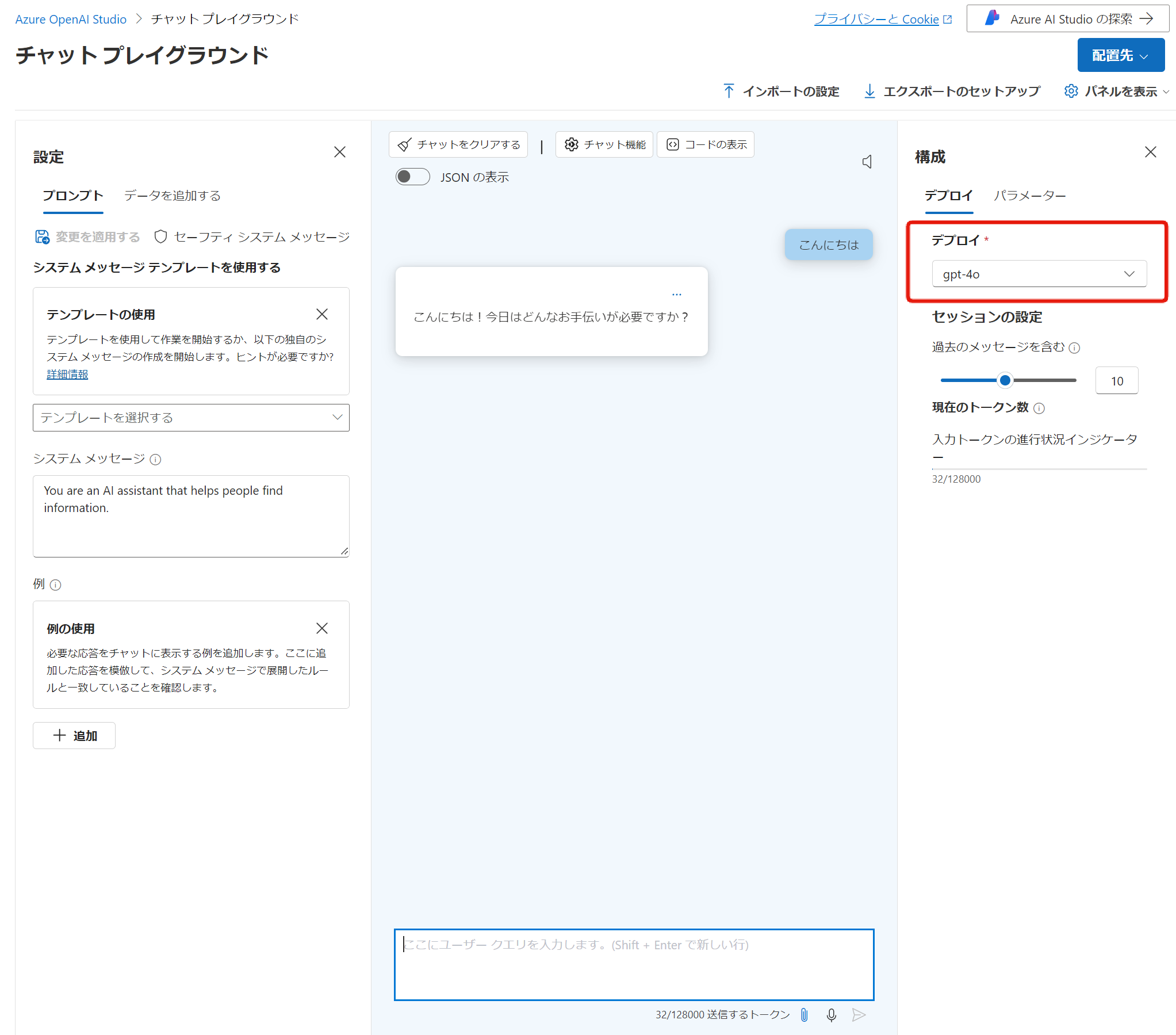This screenshot has height=1035, width=1176.
Task: Click the info icon next to システム メッセージ
Action: 155,459
